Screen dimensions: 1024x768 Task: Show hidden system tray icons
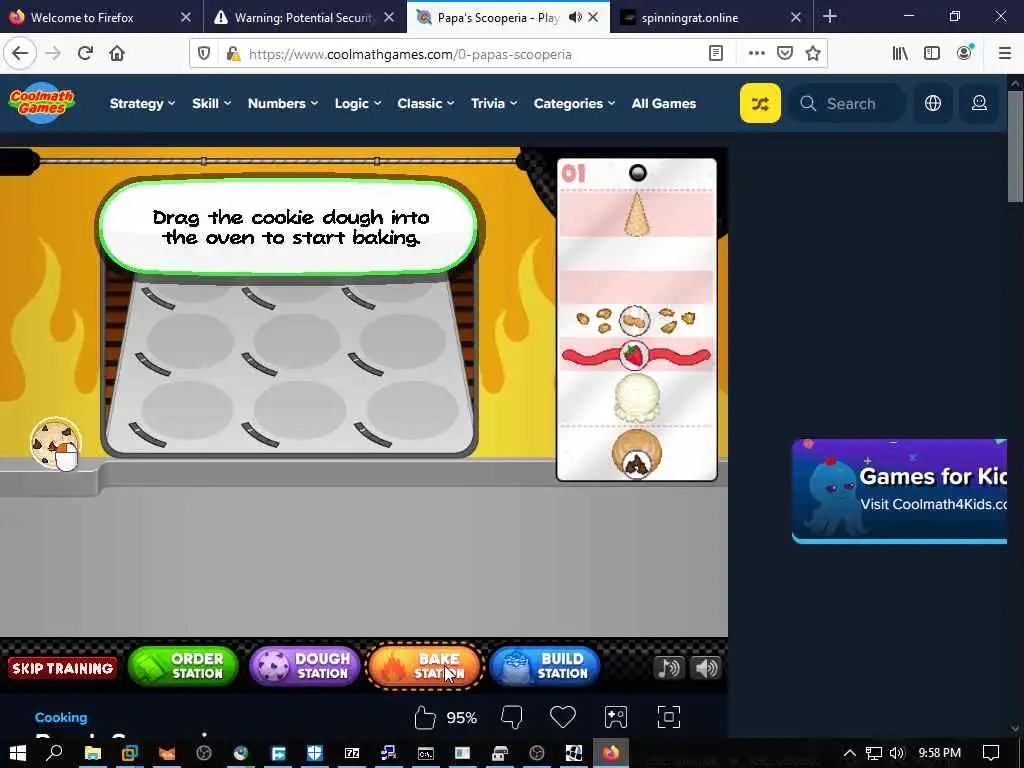850,753
